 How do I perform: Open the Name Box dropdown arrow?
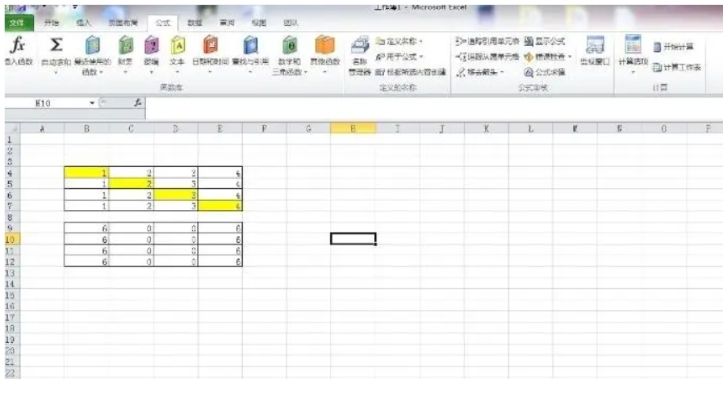coord(92,103)
